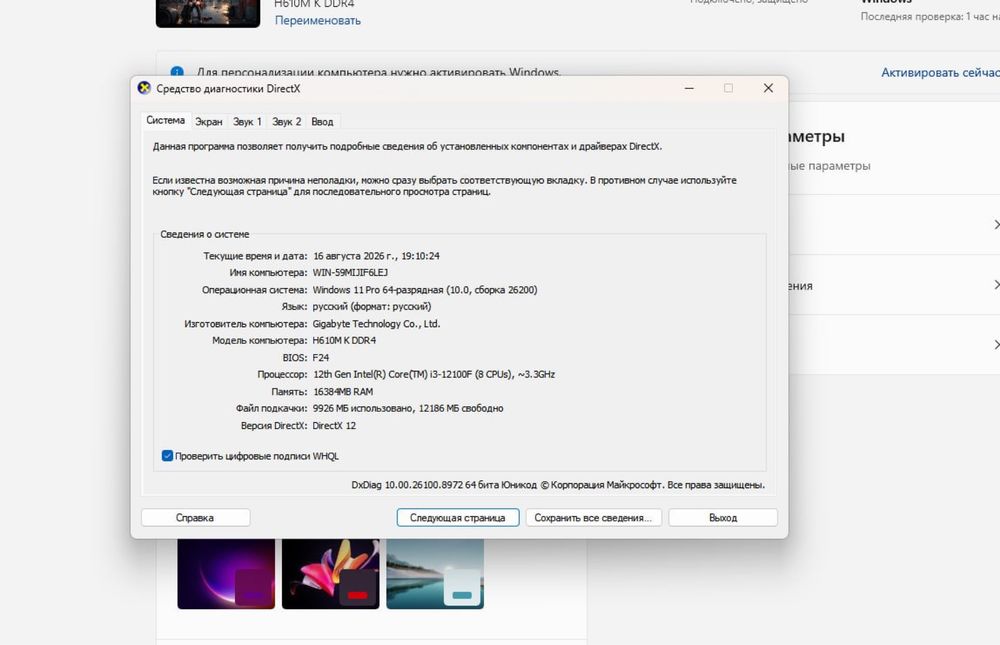Image resolution: width=1000 pixels, height=645 pixels.
Task: Click the info icon in activation banner
Action: coord(177,71)
